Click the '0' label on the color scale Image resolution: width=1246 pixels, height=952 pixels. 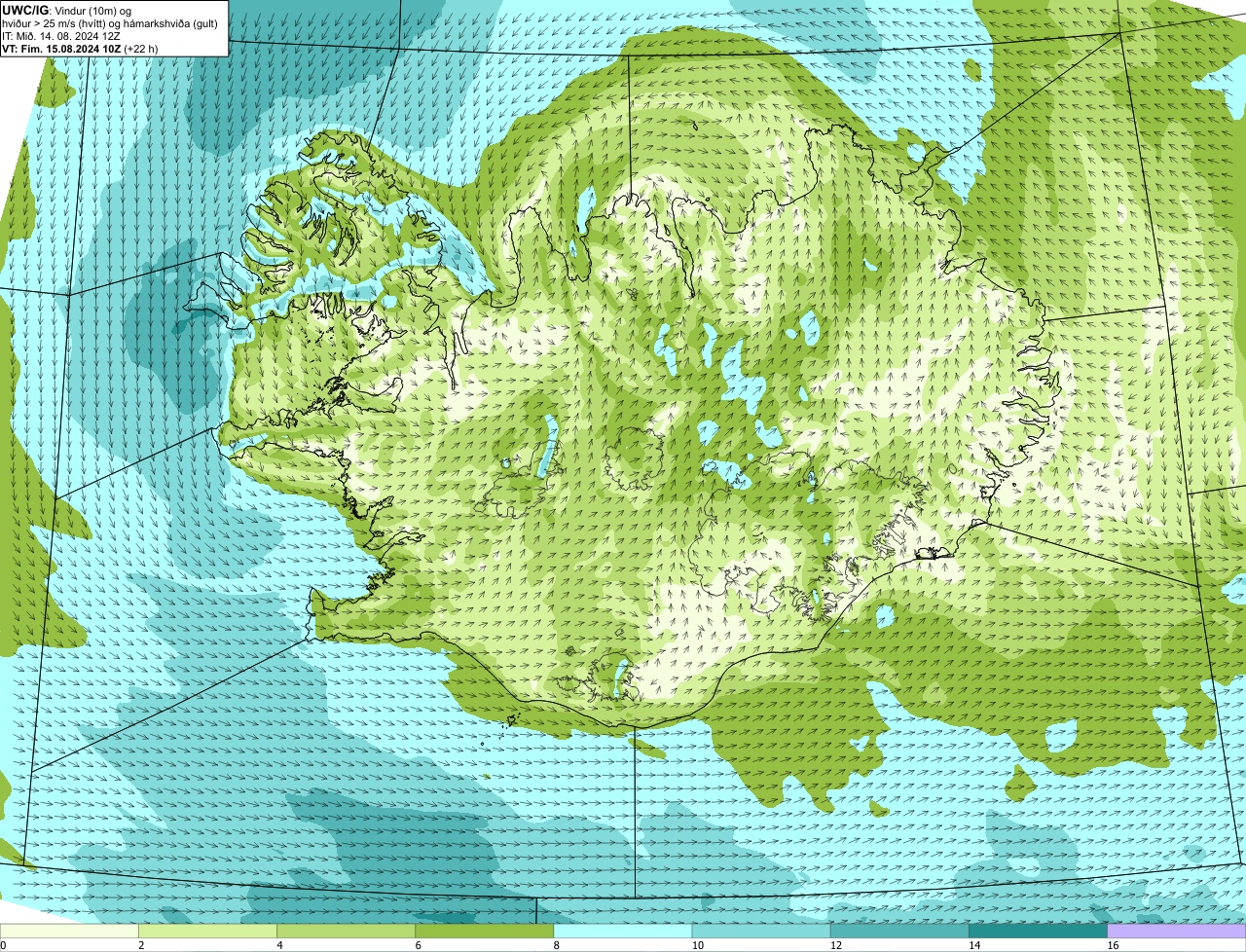[x=3, y=945]
